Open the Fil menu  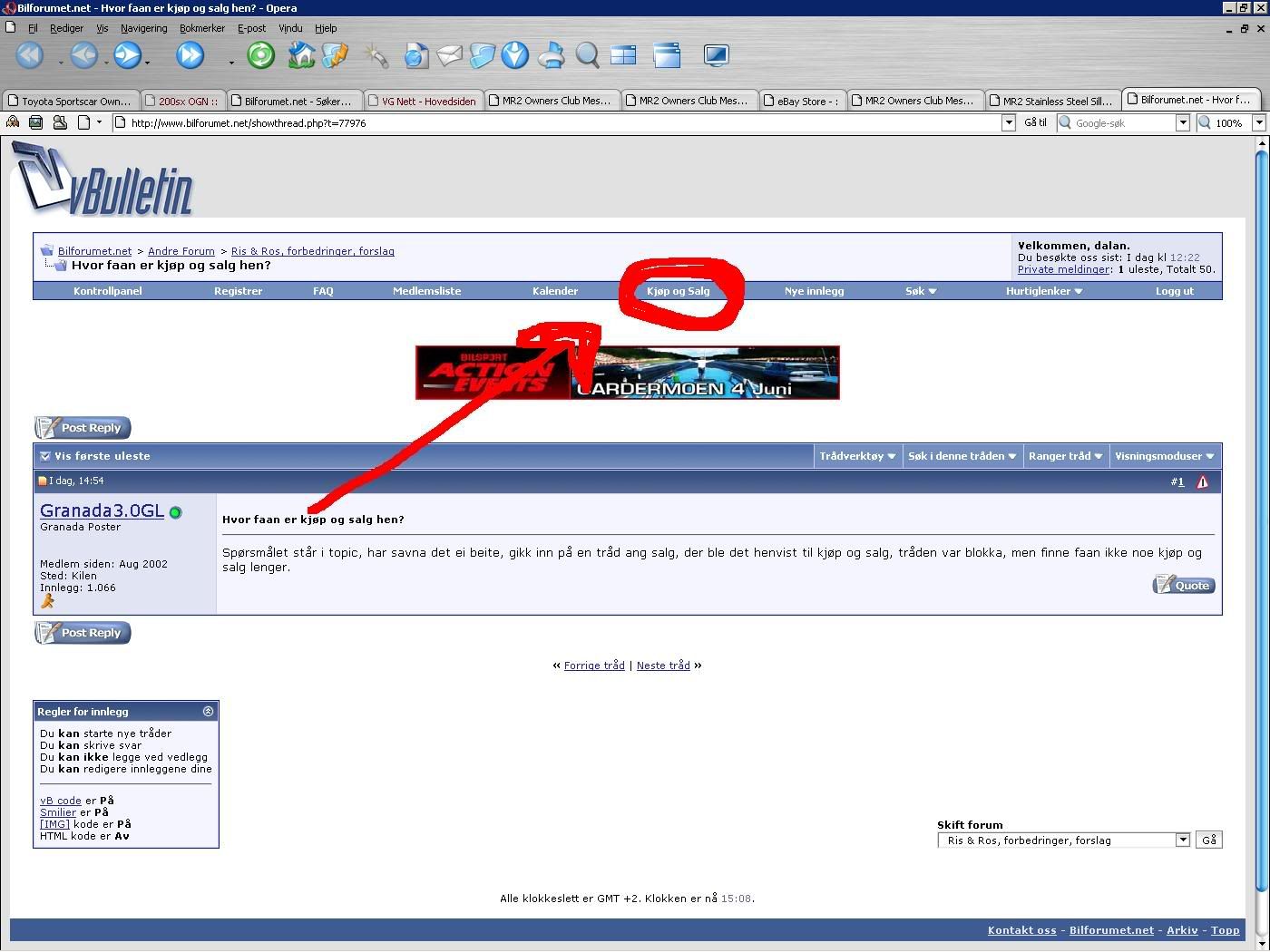(33, 28)
